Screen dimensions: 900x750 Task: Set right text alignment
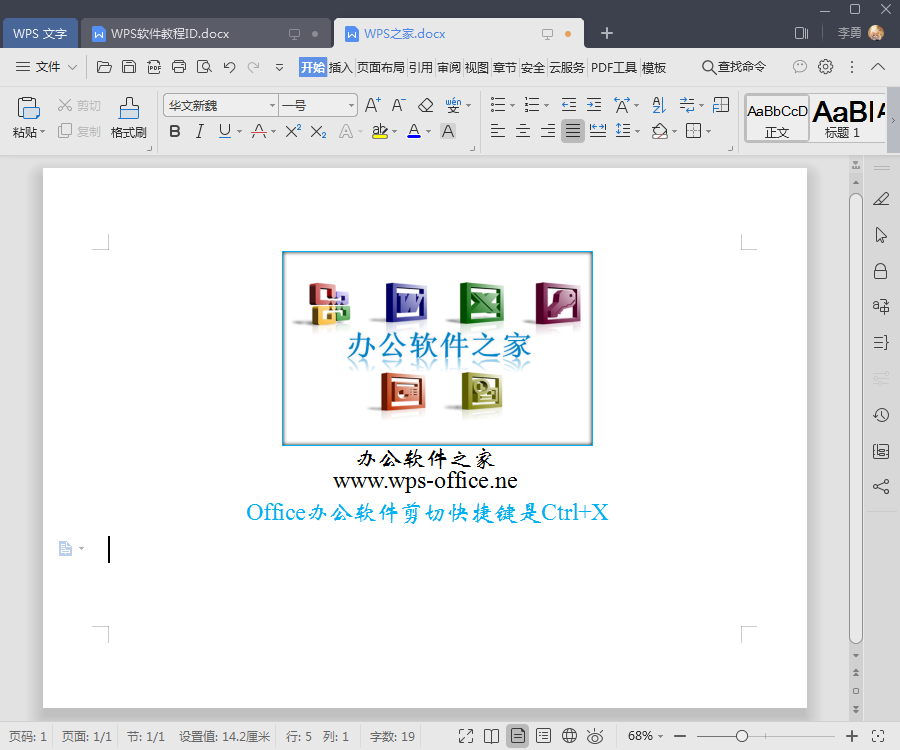point(548,131)
